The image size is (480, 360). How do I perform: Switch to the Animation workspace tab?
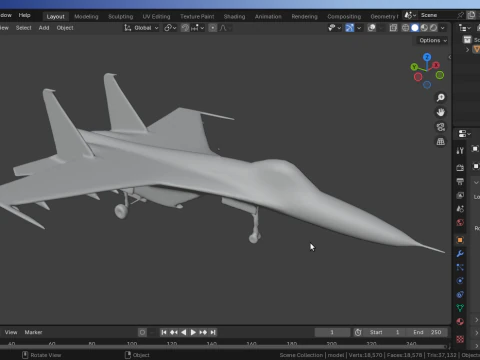268,16
